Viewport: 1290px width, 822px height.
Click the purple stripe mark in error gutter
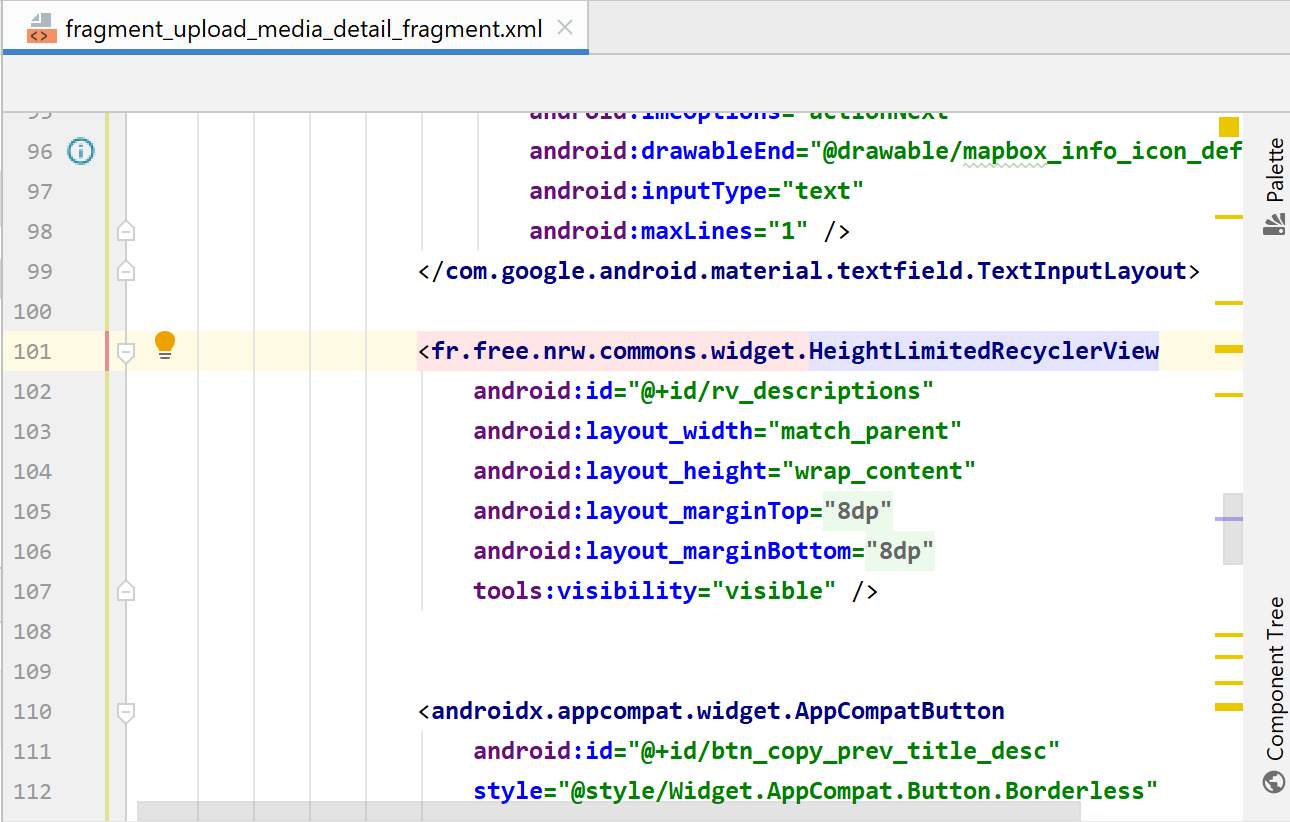tap(1228, 519)
